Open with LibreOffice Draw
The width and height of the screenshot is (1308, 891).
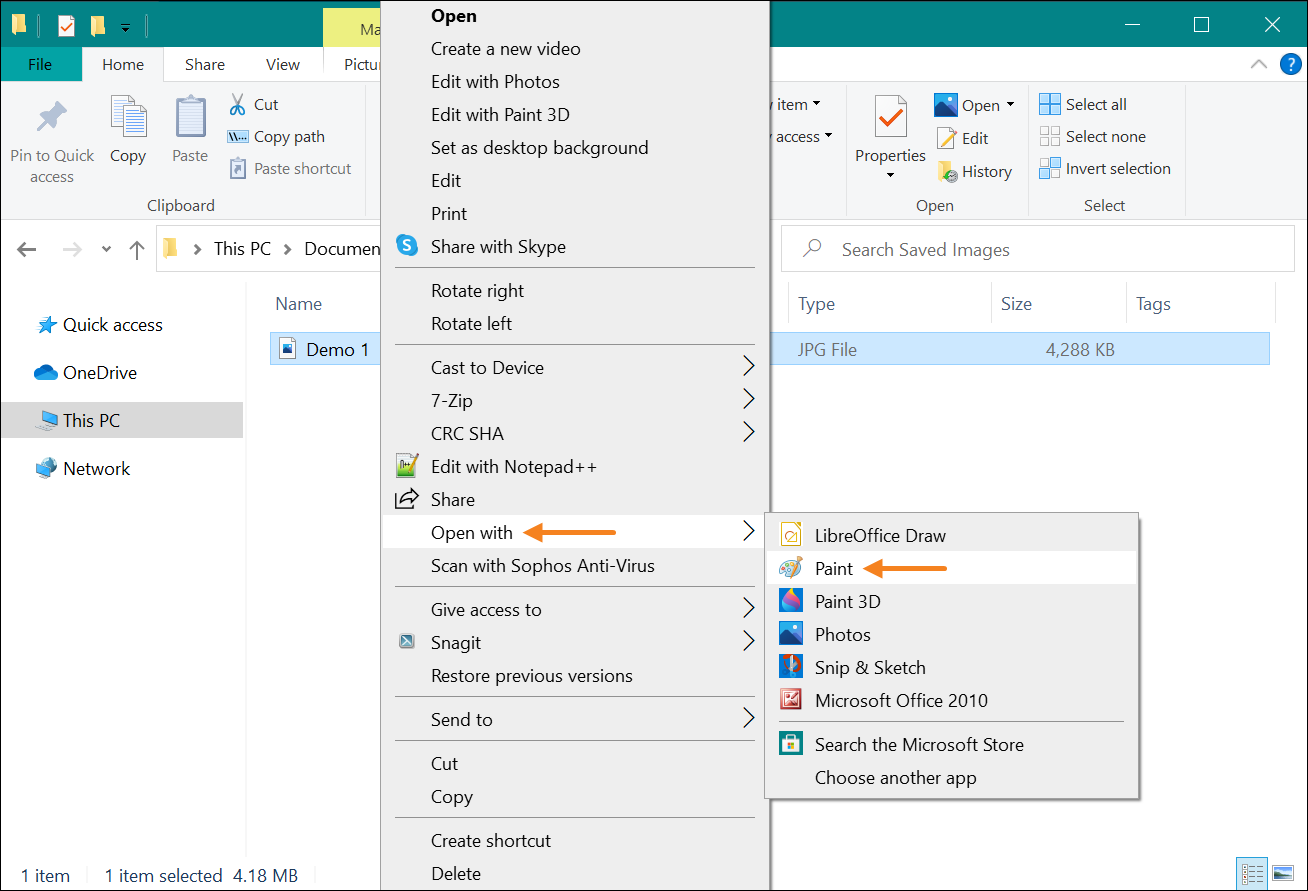click(879, 535)
